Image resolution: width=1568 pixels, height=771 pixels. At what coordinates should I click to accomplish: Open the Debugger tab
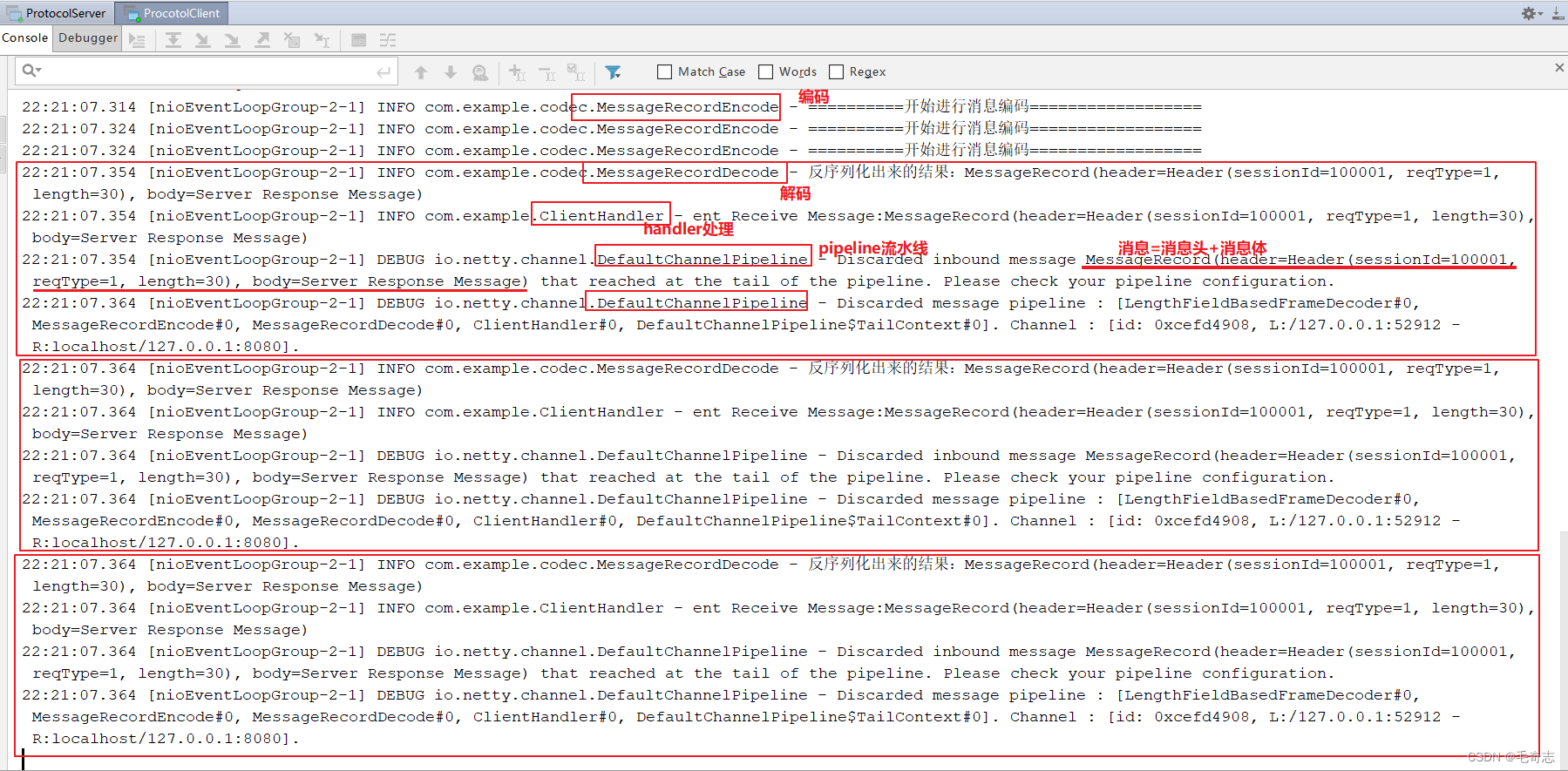tap(88, 37)
